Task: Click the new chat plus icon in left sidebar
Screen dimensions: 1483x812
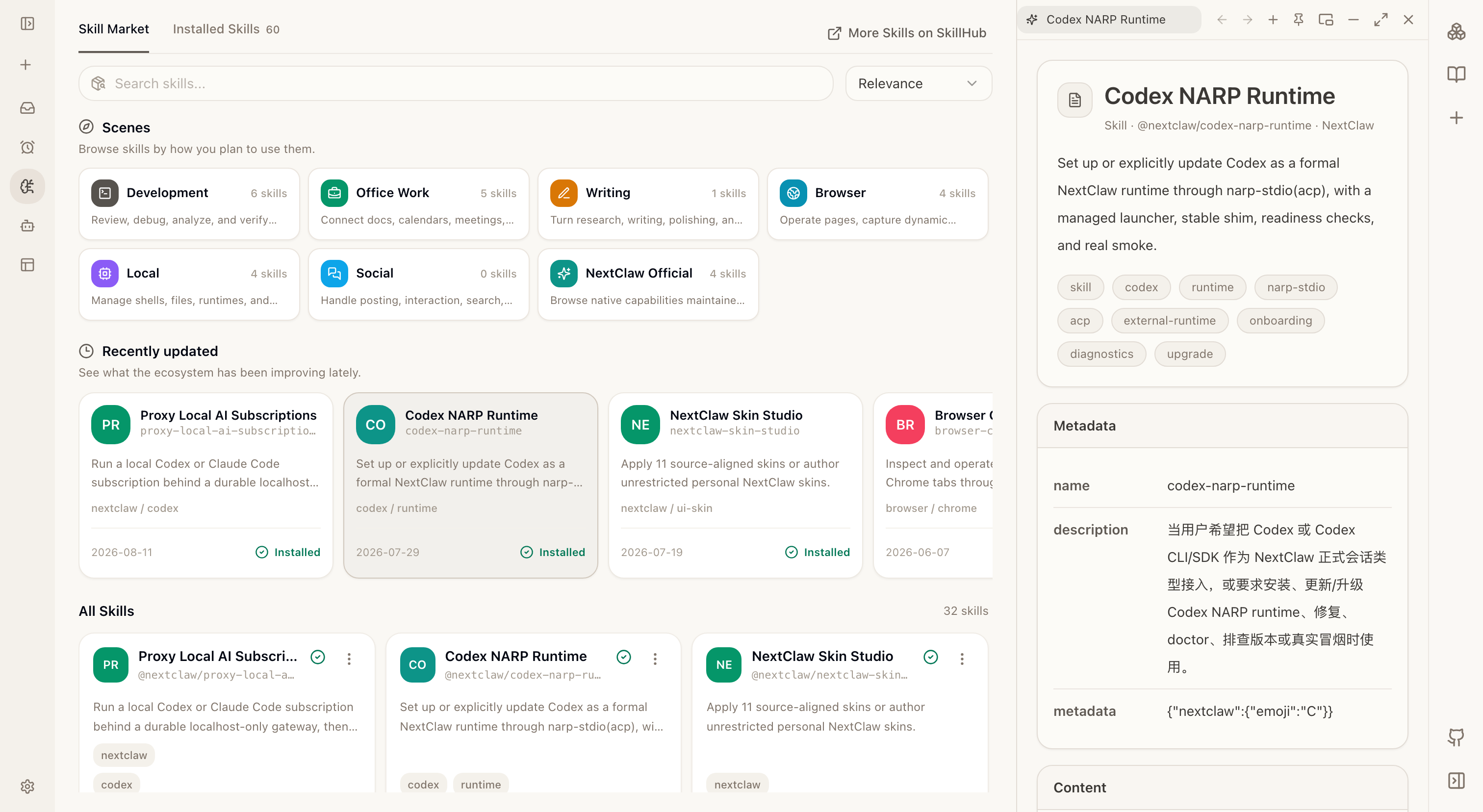Action: [26, 64]
